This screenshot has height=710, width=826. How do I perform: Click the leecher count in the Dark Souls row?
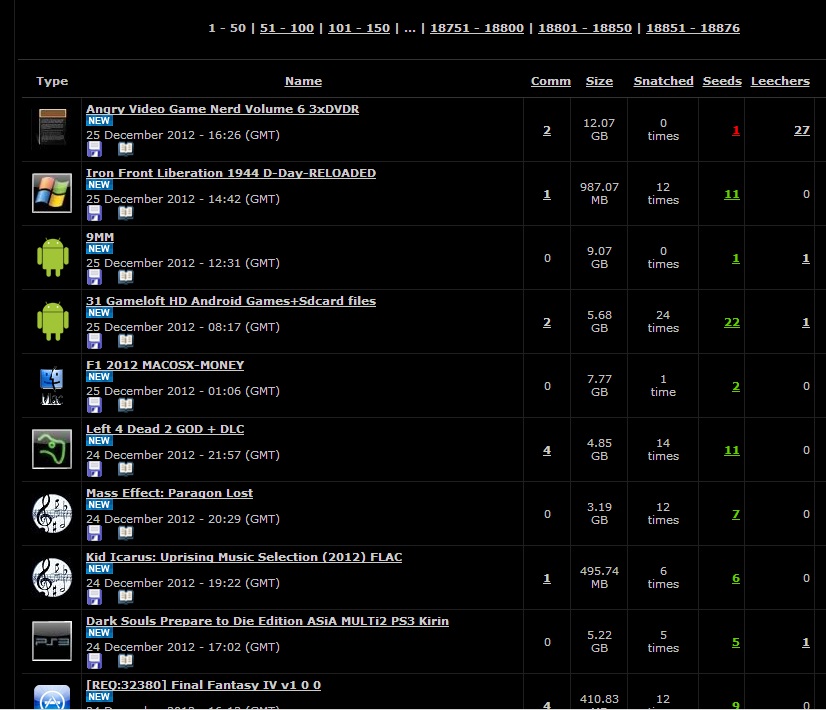click(x=805, y=642)
